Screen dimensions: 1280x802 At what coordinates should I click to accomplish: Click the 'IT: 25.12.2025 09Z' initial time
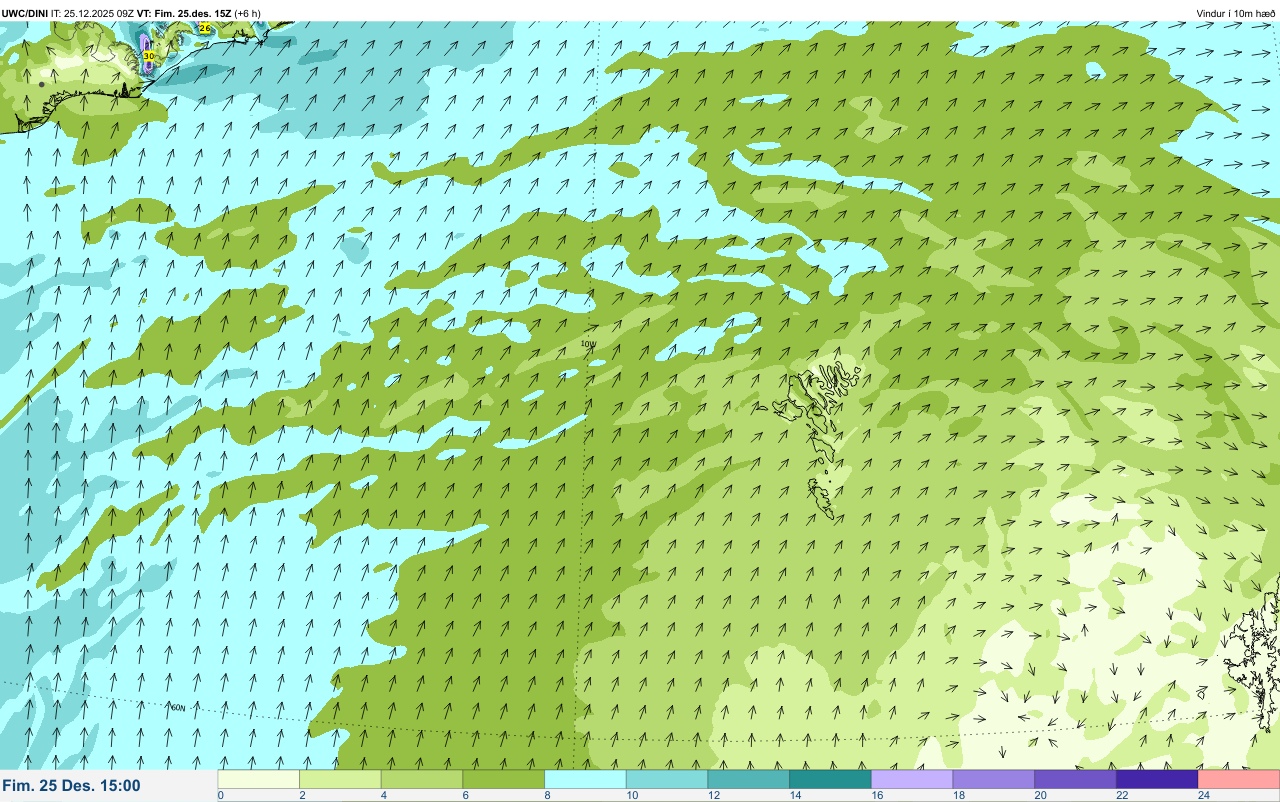point(92,13)
